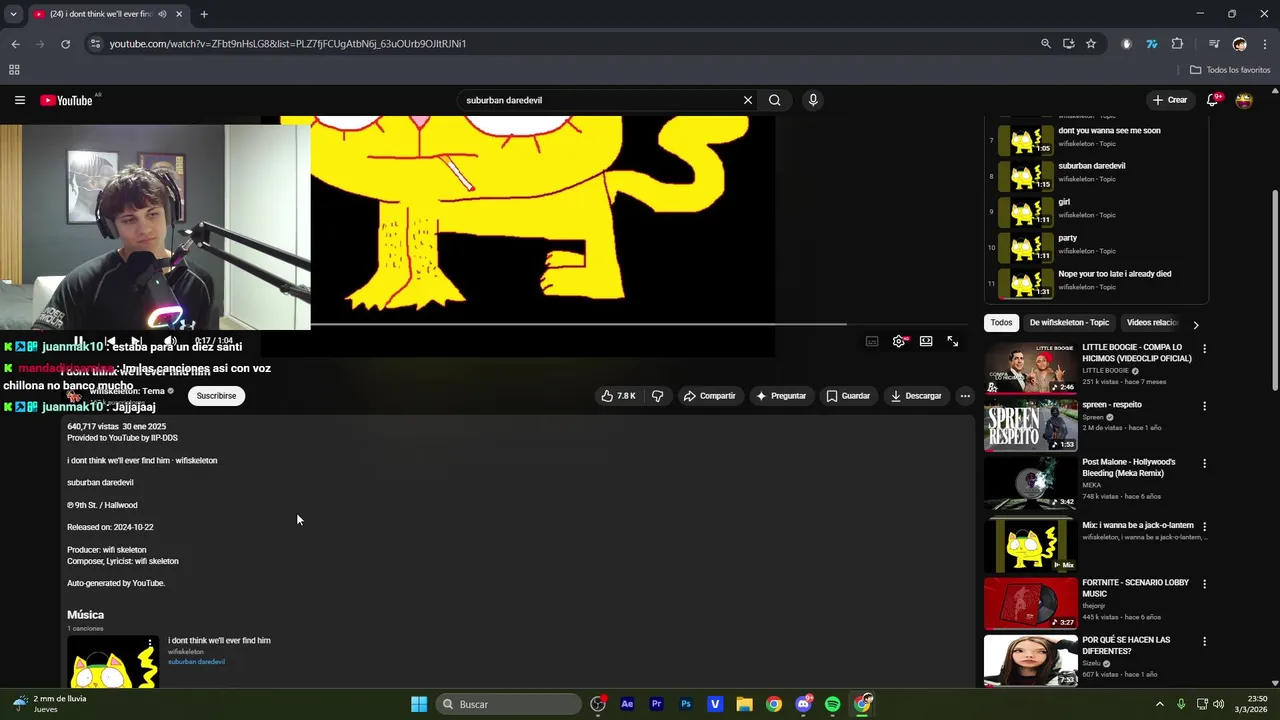Click the address bar URL
Screen dimensions: 1280x720
(x=288, y=44)
